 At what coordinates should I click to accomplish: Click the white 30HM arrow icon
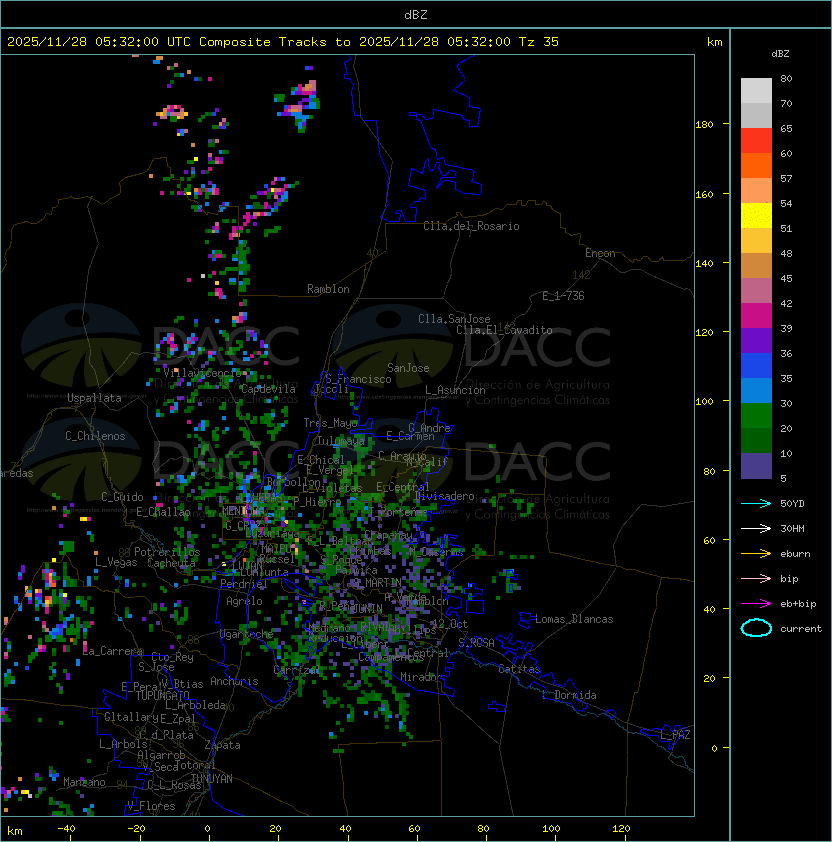point(756,528)
